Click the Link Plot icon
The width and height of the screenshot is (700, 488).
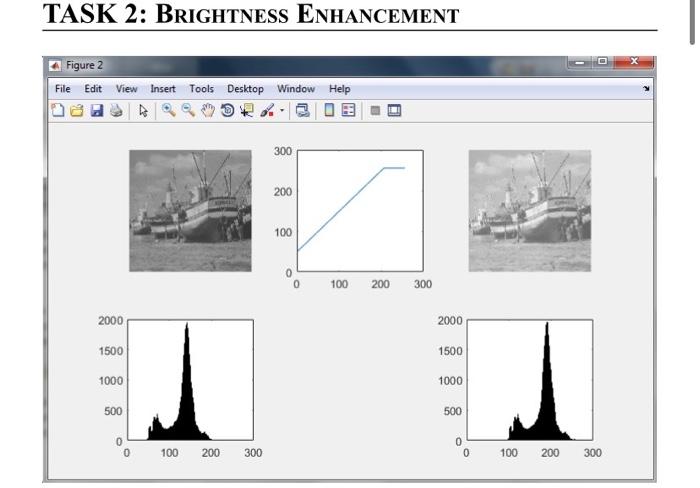click(303, 110)
